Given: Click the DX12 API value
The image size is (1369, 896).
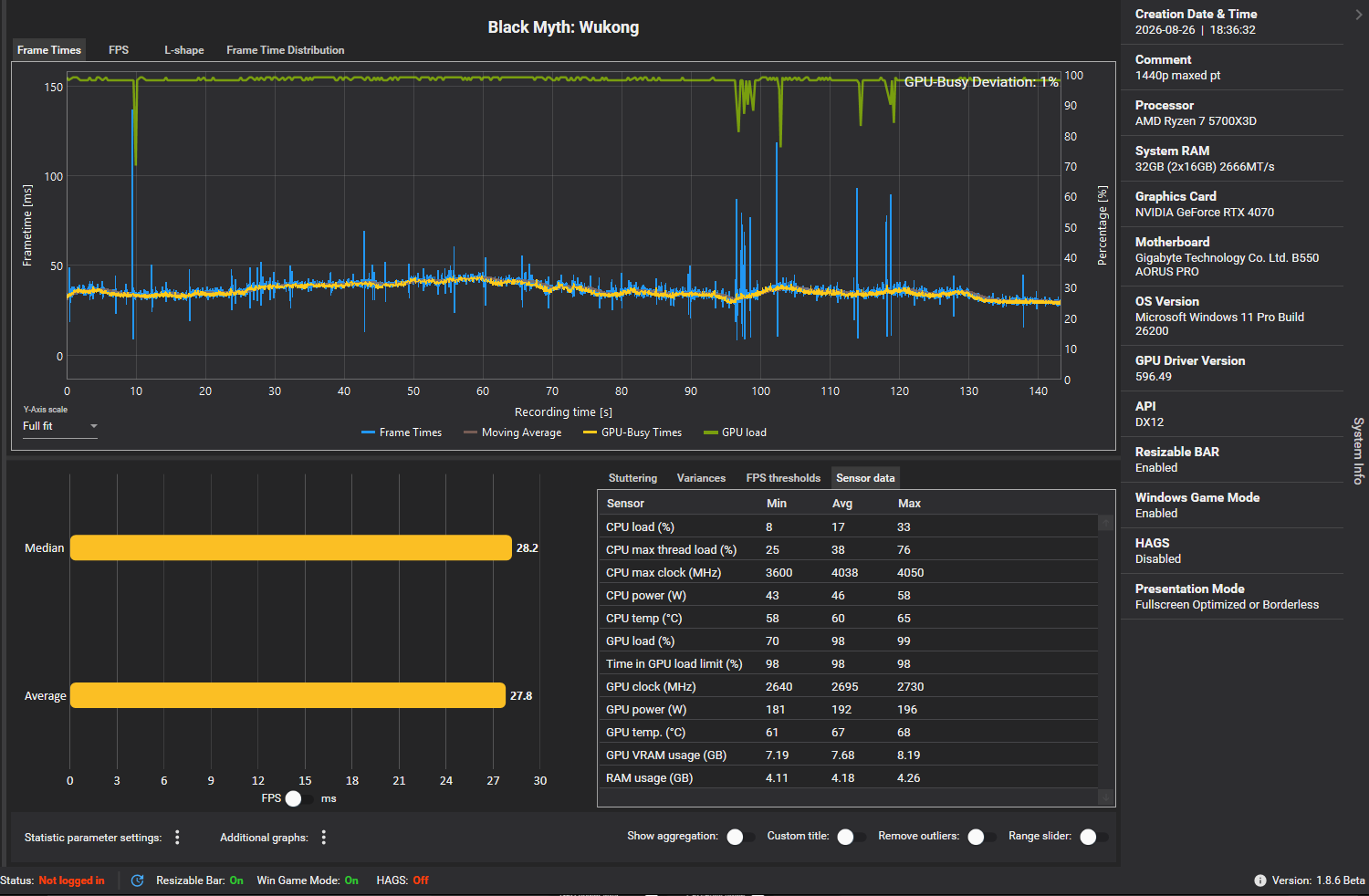Looking at the screenshot, I should (x=1149, y=422).
